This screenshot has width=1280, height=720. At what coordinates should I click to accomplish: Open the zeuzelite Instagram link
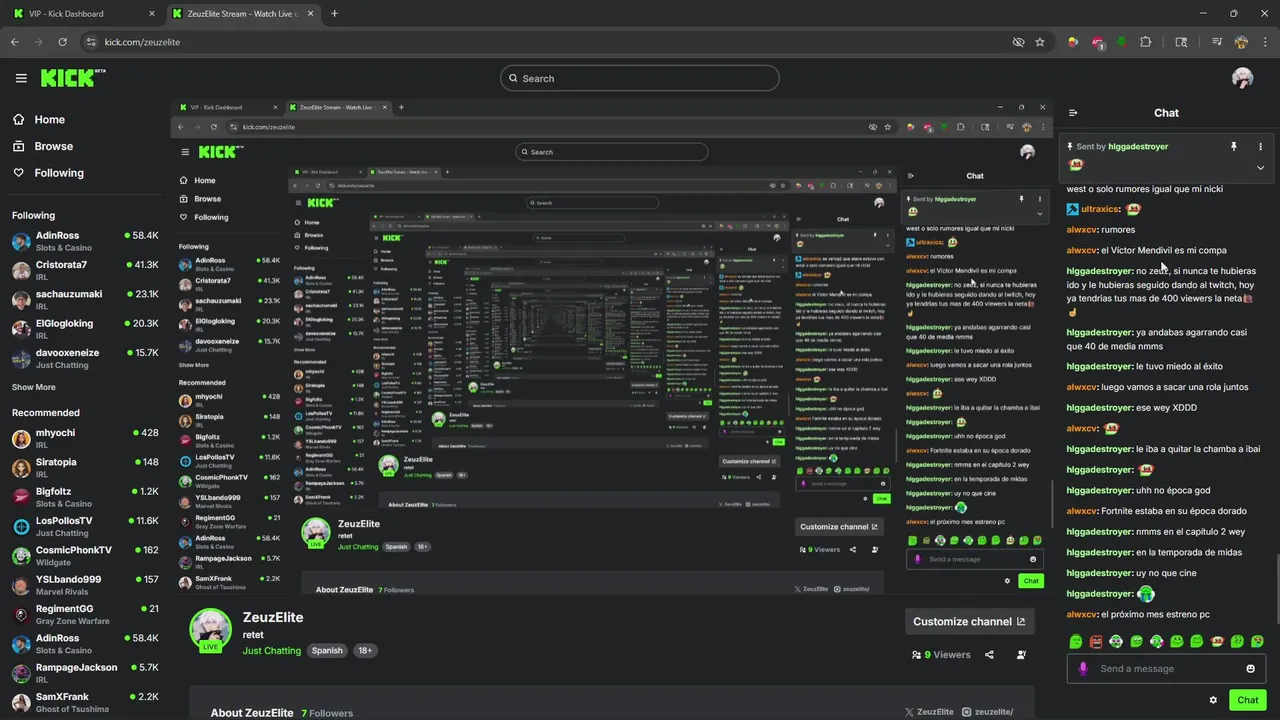pos(988,712)
